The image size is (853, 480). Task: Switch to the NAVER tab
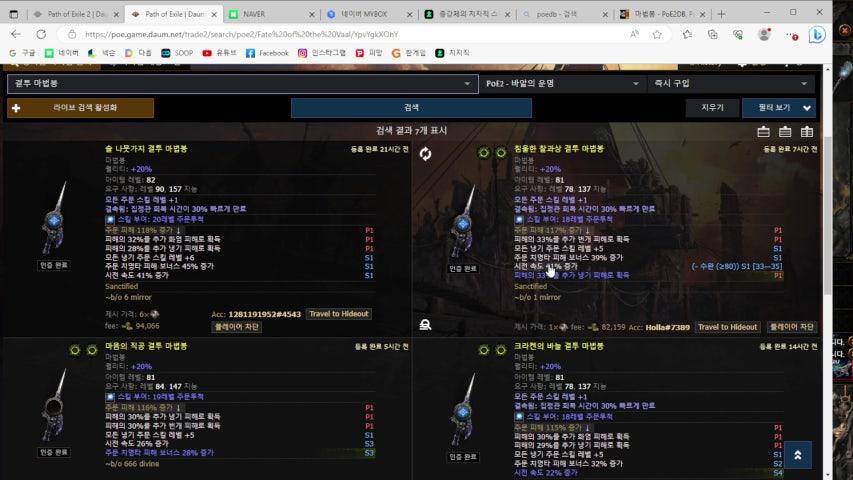pos(270,14)
